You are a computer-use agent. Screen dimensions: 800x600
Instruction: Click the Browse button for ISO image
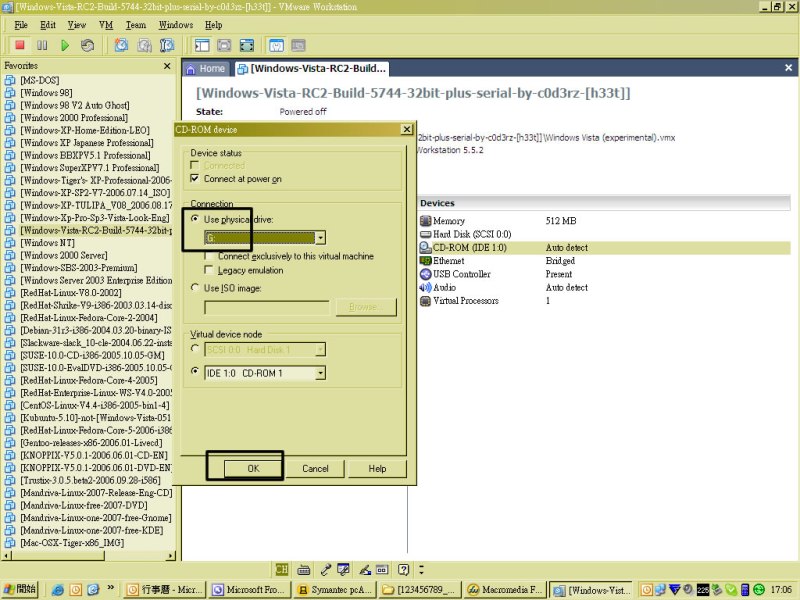coord(366,307)
